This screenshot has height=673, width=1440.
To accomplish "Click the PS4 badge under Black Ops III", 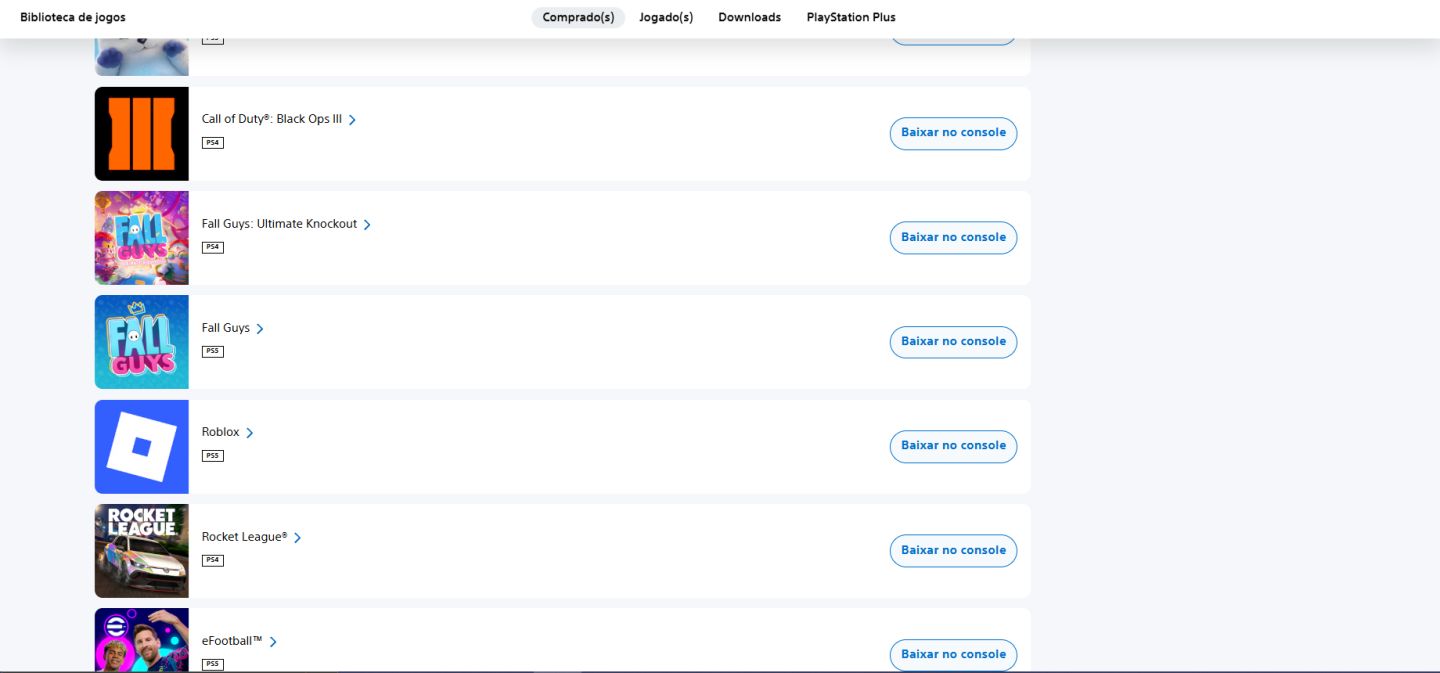I will click(213, 143).
